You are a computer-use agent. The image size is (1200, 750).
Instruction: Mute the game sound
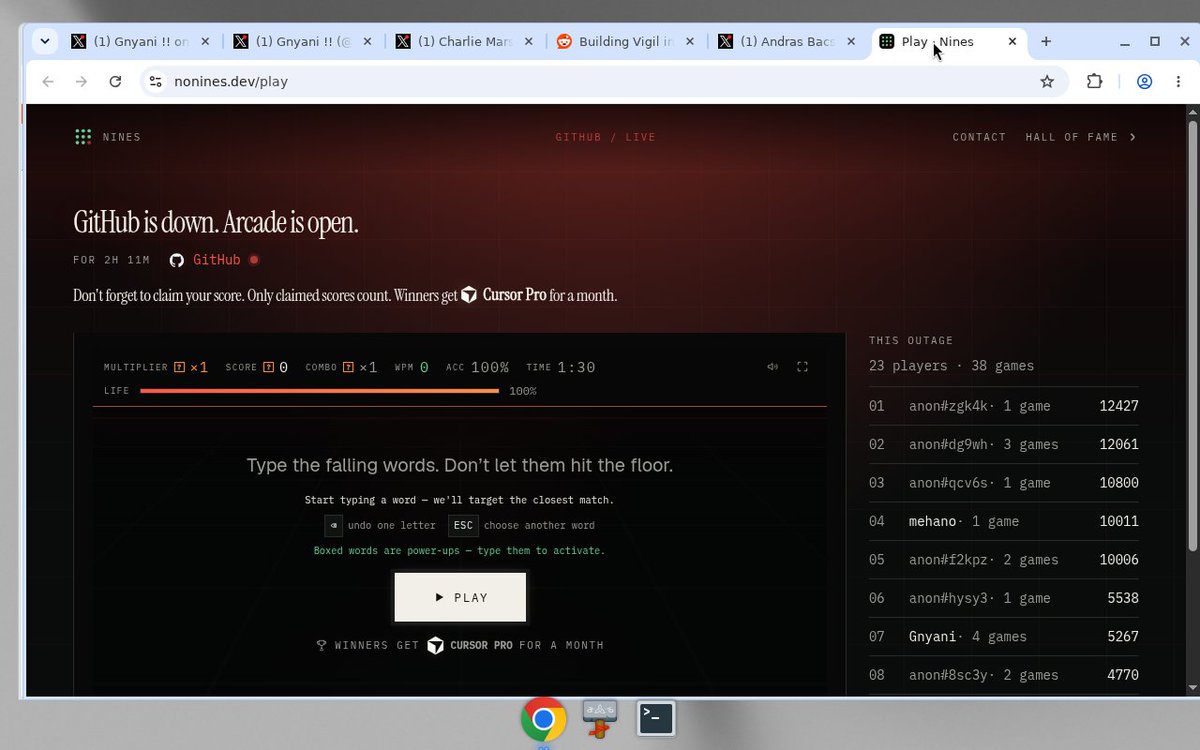[x=772, y=367]
